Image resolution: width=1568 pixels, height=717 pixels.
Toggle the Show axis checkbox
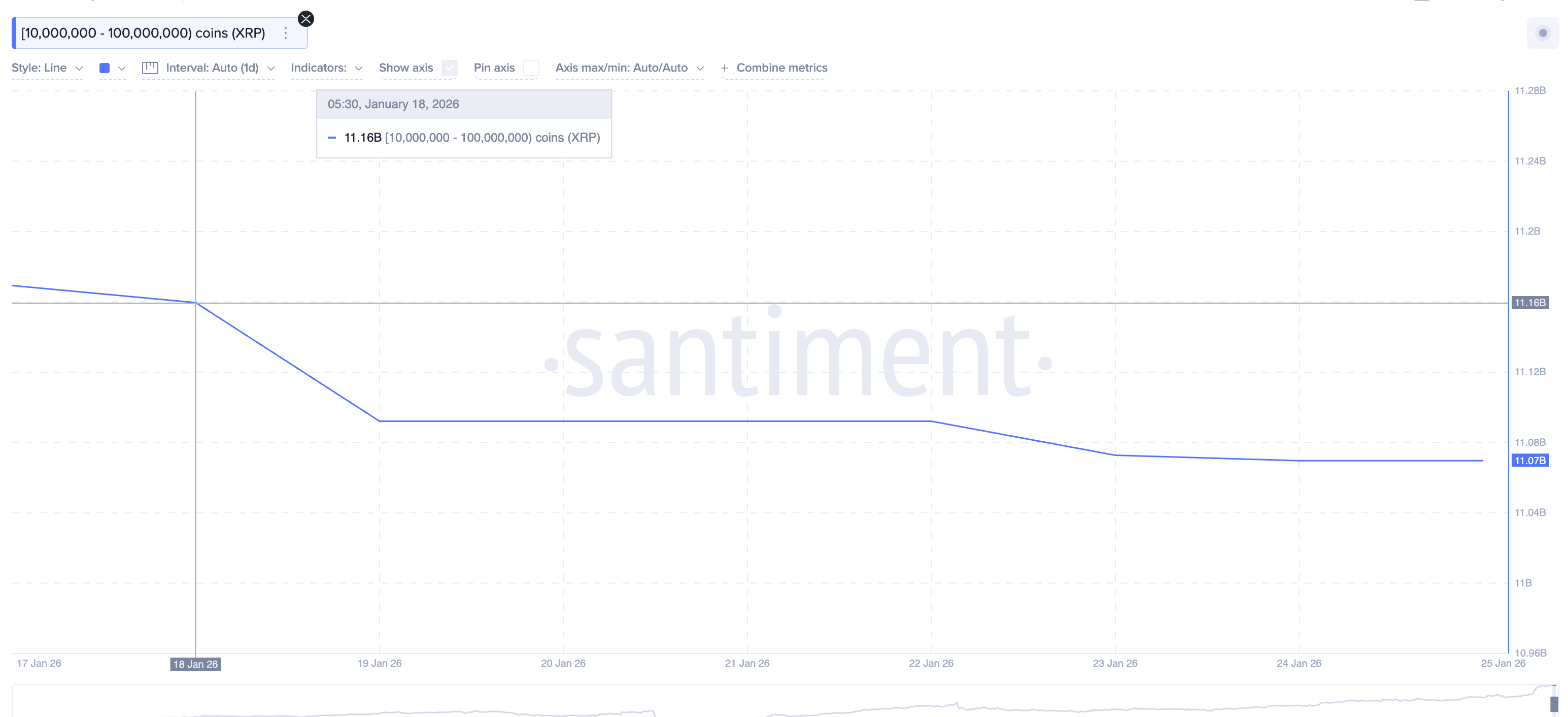(449, 68)
